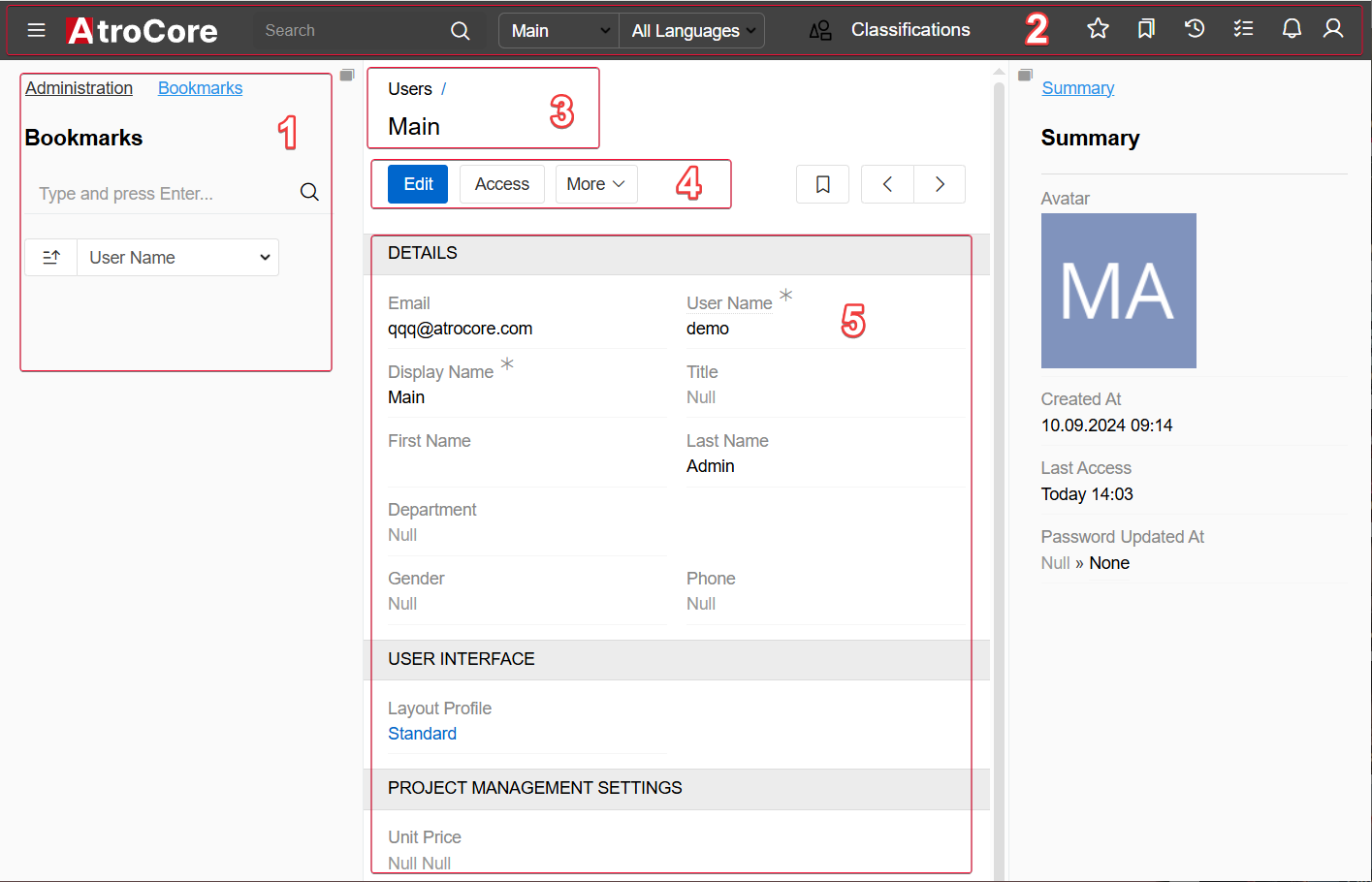This screenshot has width=1372, height=882.
Task: Open the hamburger navigation menu
Action: point(37,30)
